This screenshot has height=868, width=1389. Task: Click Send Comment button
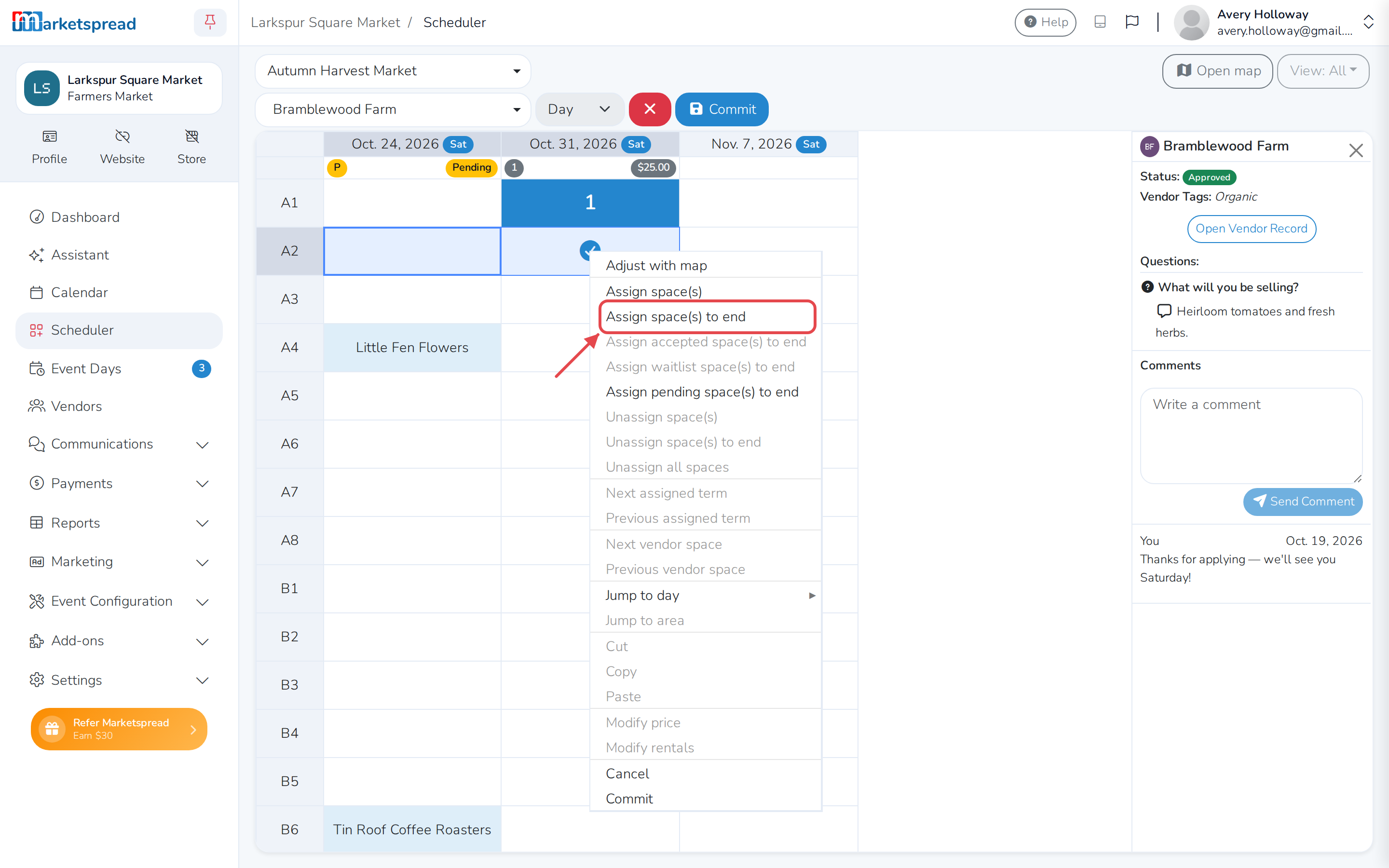point(1302,501)
